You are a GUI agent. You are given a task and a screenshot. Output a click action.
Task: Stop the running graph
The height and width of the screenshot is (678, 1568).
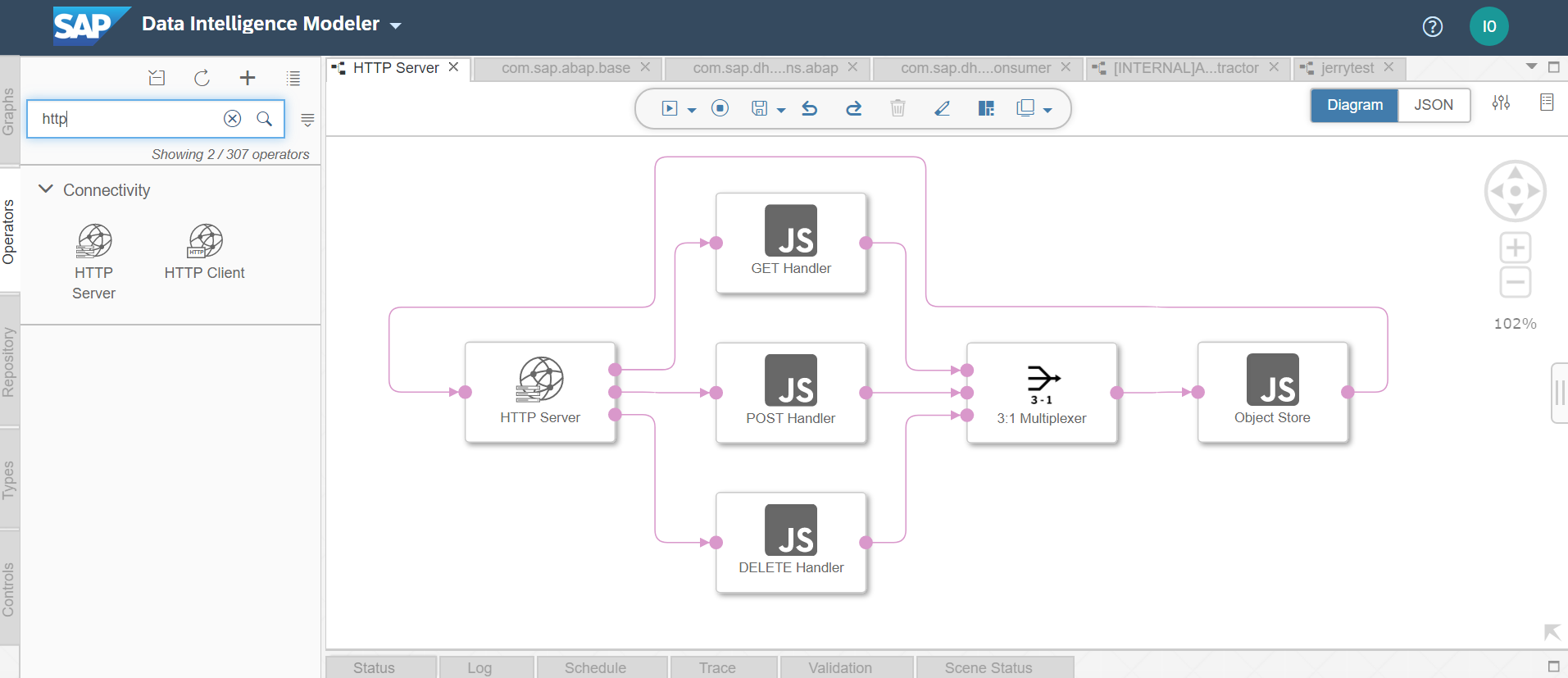tap(720, 108)
